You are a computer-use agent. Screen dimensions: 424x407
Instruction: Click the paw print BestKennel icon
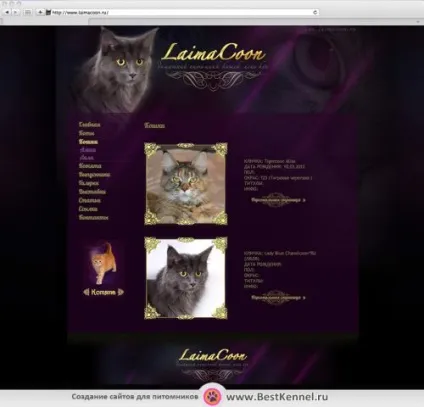pos(213,397)
